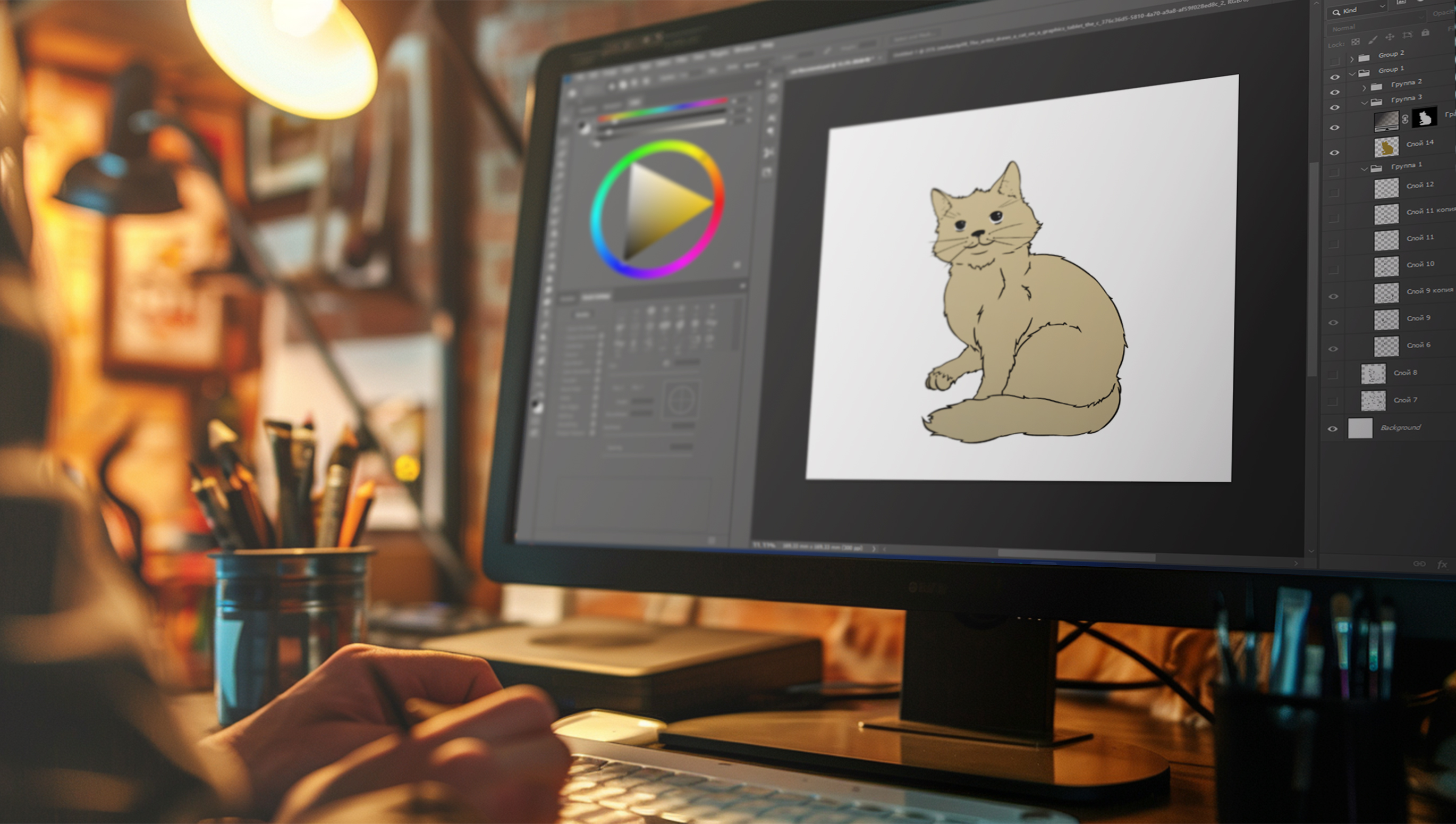Collapse the Группа 3 folder
Viewport: 1456px width, 824px height.
click(x=1365, y=103)
